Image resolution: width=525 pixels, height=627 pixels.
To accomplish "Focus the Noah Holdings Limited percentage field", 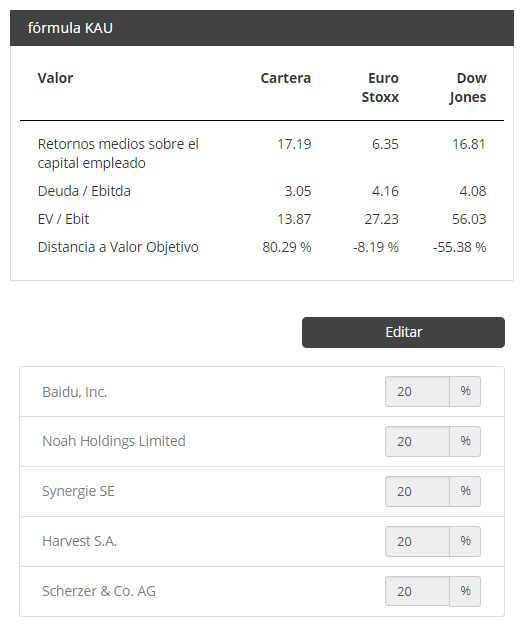I will (417, 441).
